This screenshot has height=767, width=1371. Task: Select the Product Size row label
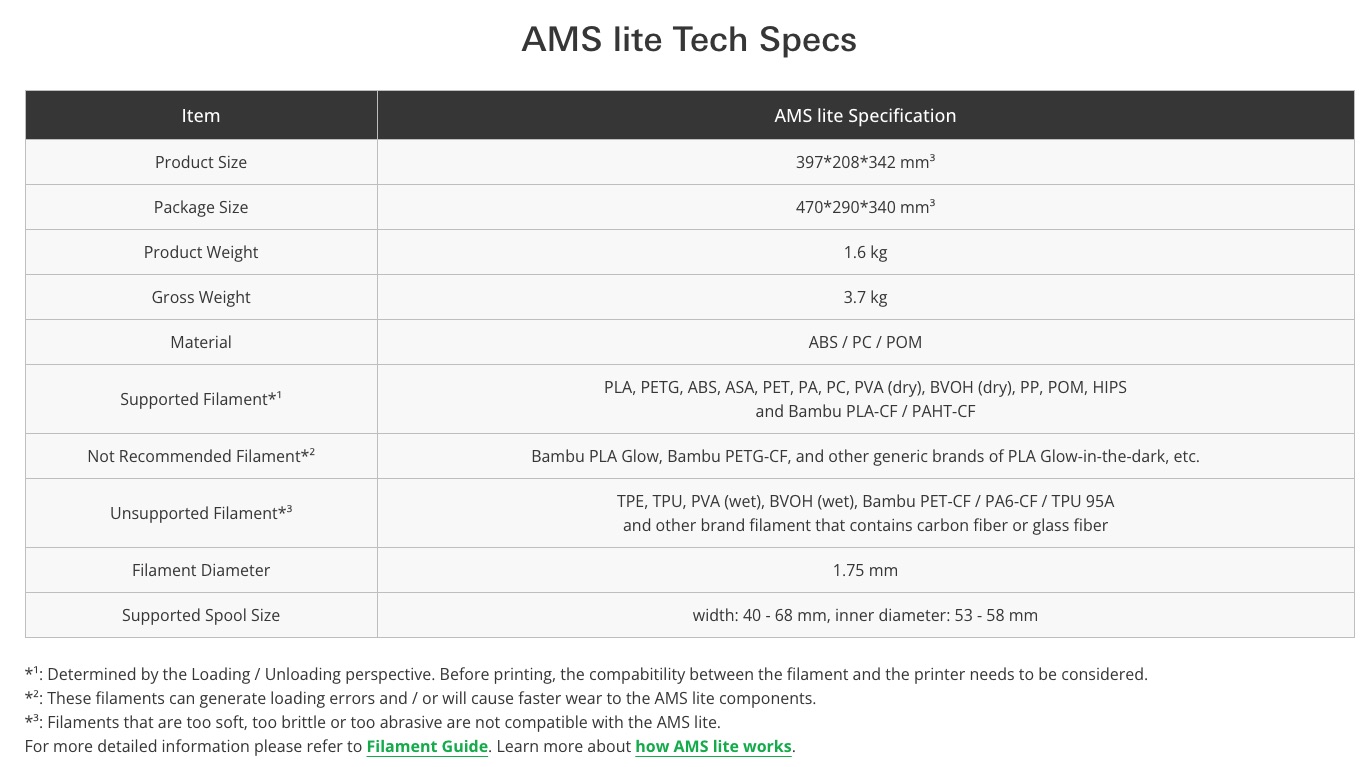click(x=201, y=162)
